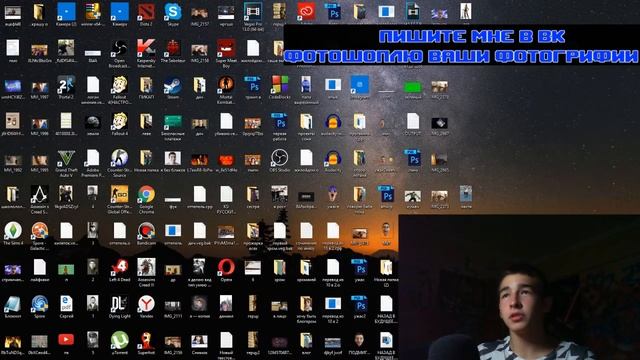640x360 pixels.
Task: Open the OBS Studio shortcut
Action: 280,159
